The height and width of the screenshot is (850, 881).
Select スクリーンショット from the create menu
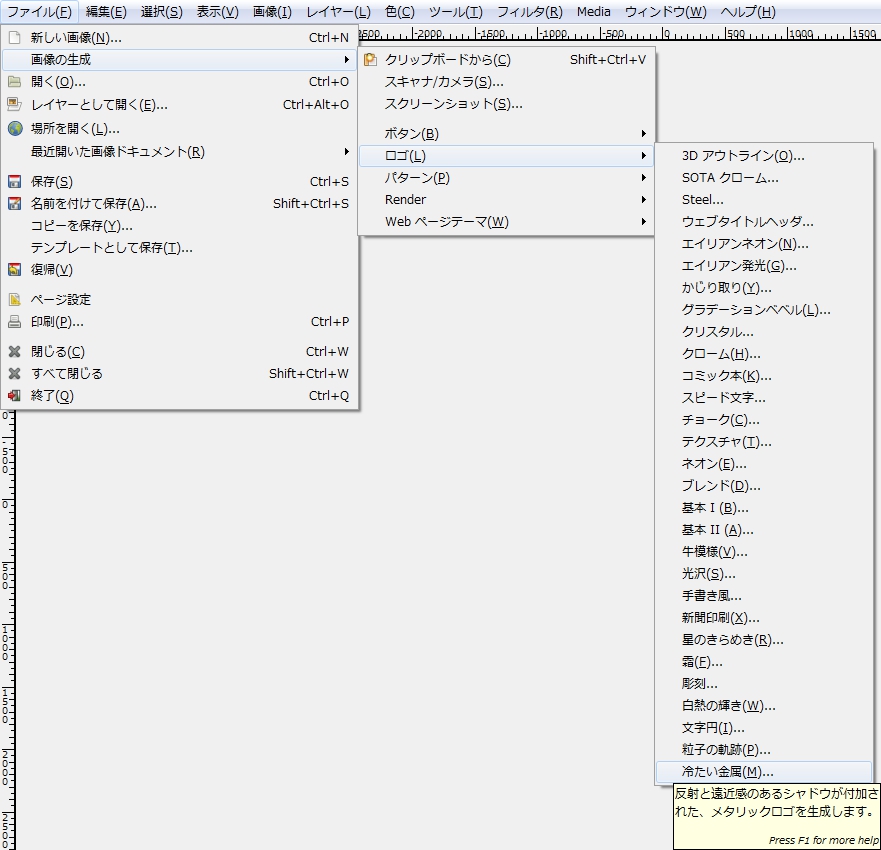[453, 104]
